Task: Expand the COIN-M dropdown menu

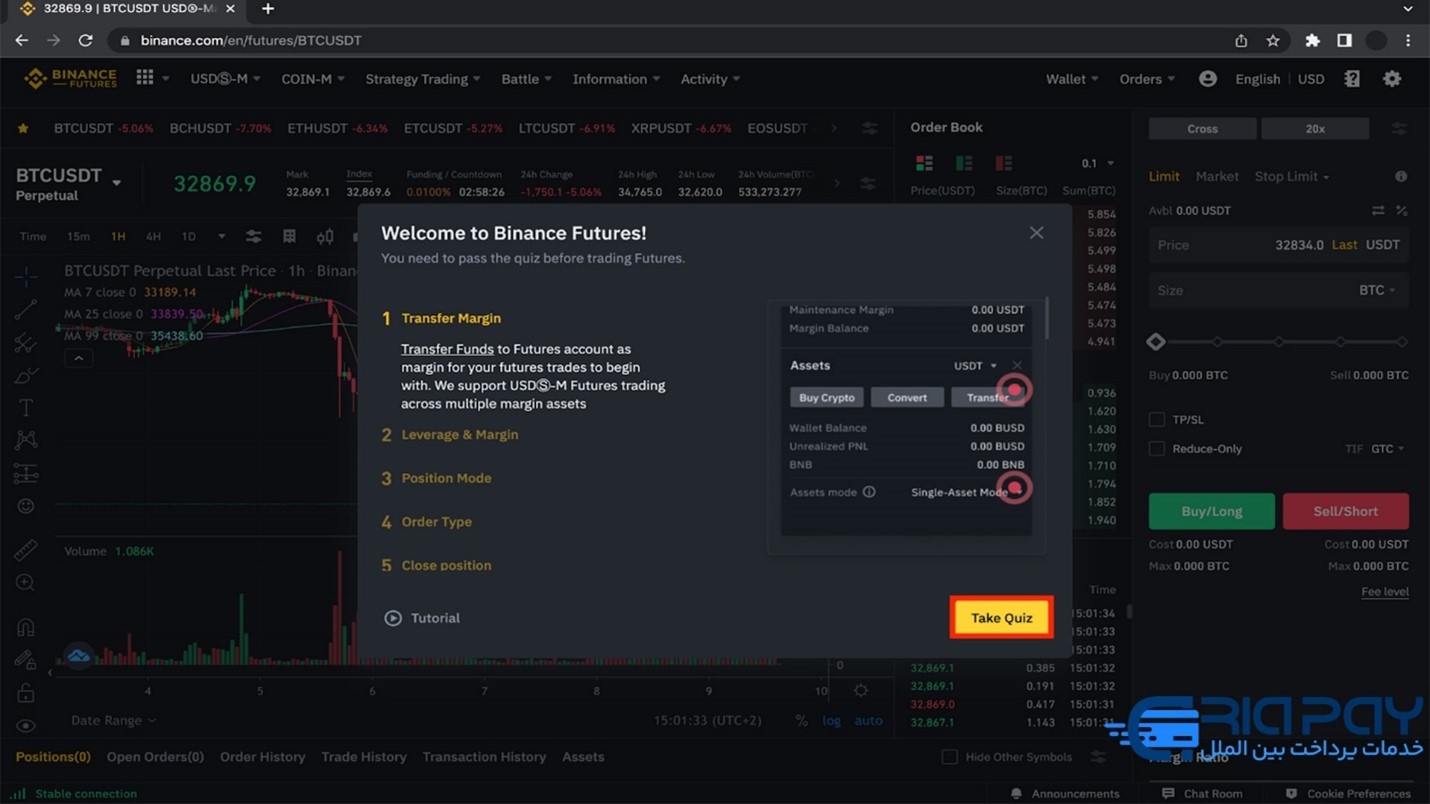Action: (x=313, y=79)
